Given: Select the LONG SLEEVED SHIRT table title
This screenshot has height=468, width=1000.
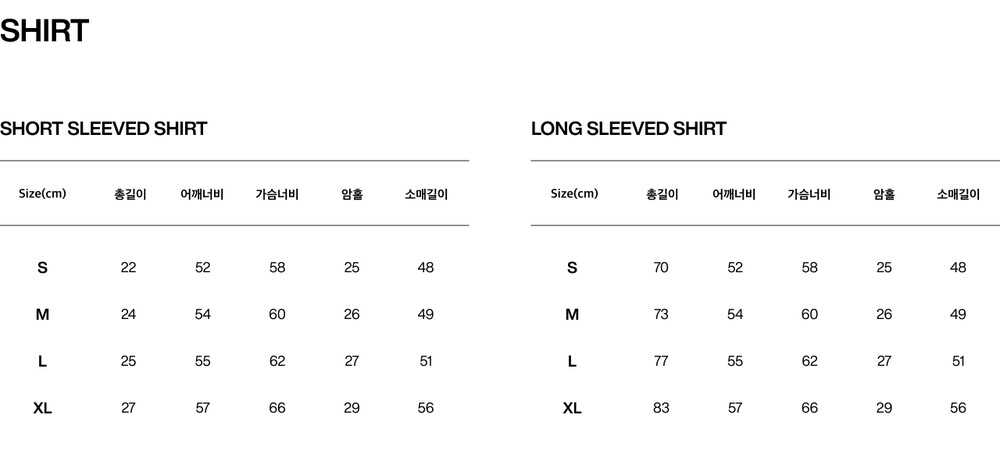Looking at the screenshot, I should click(628, 129).
